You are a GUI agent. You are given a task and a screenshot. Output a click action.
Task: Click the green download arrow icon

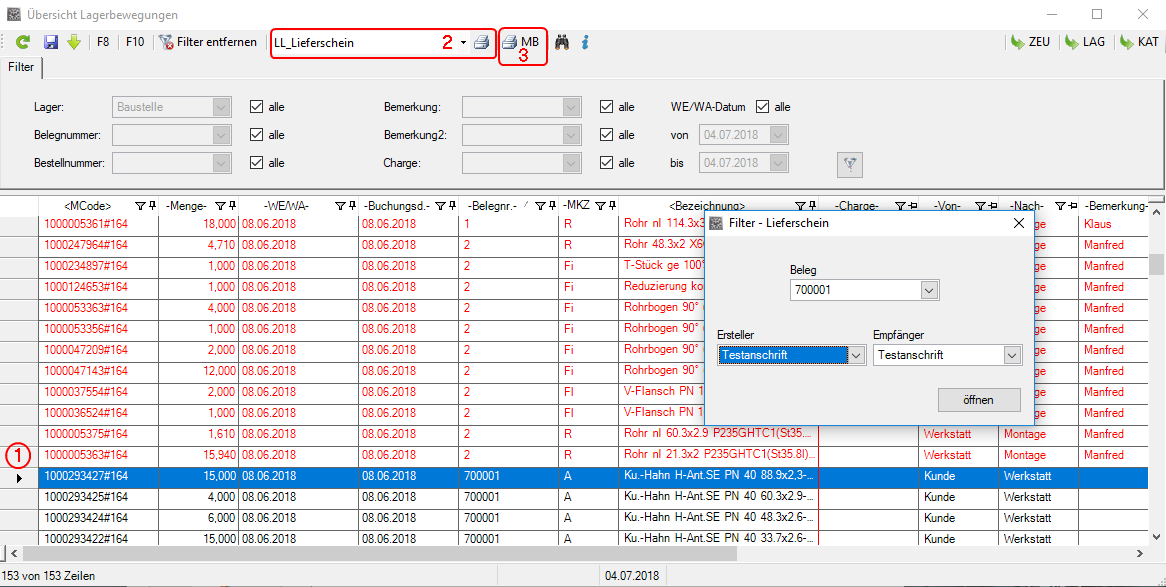74,43
